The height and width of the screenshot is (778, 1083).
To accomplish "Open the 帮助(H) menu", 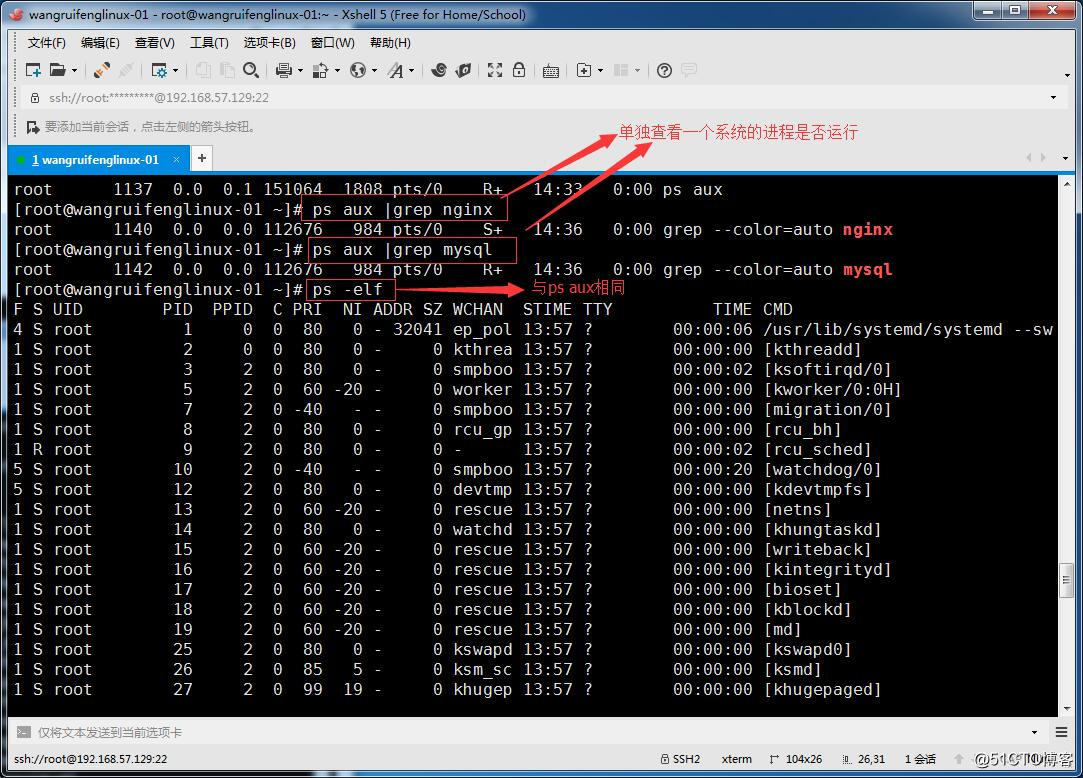I will coord(390,43).
